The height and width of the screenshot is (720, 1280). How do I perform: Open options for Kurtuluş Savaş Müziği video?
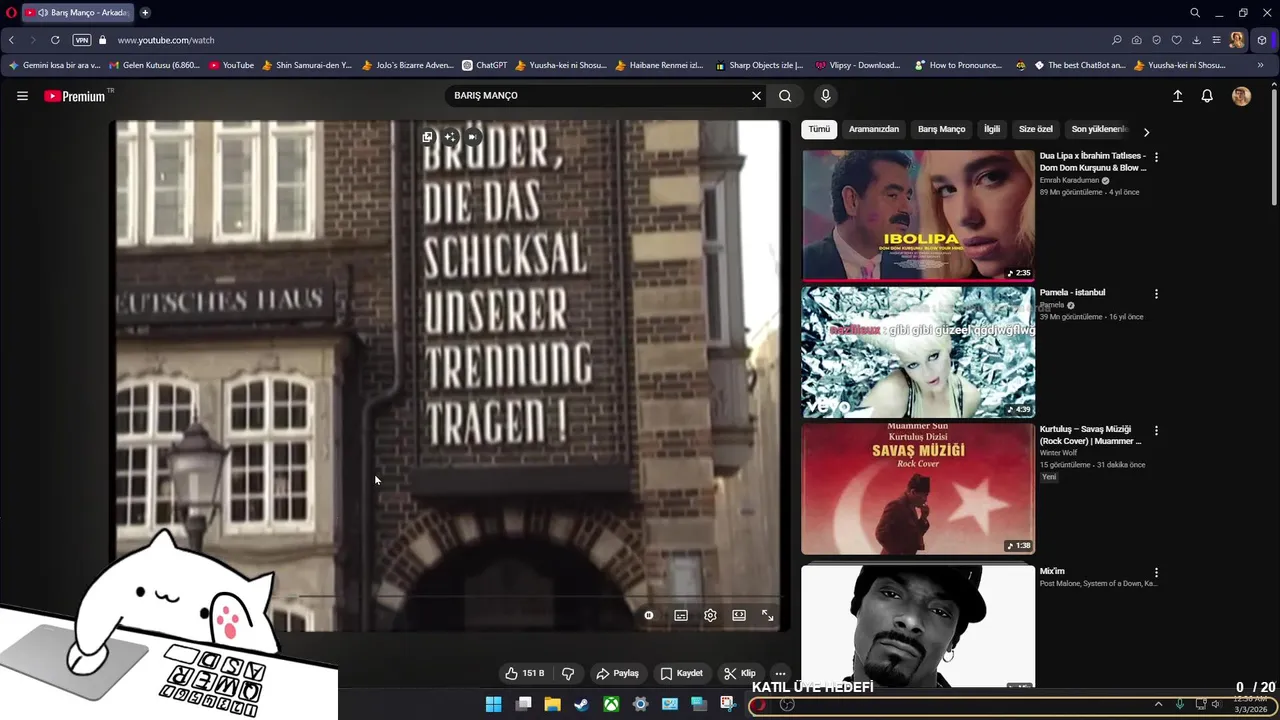click(1156, 431)
